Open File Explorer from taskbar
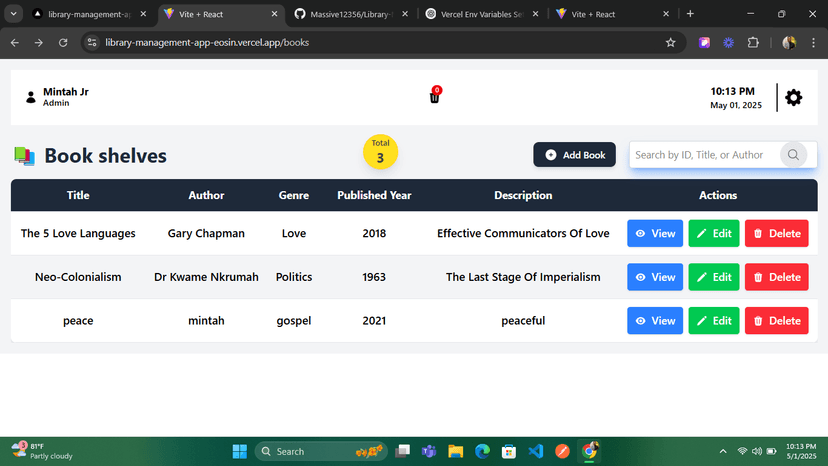Viewport: 828px width, 466px height. click(x=456, y=451)
